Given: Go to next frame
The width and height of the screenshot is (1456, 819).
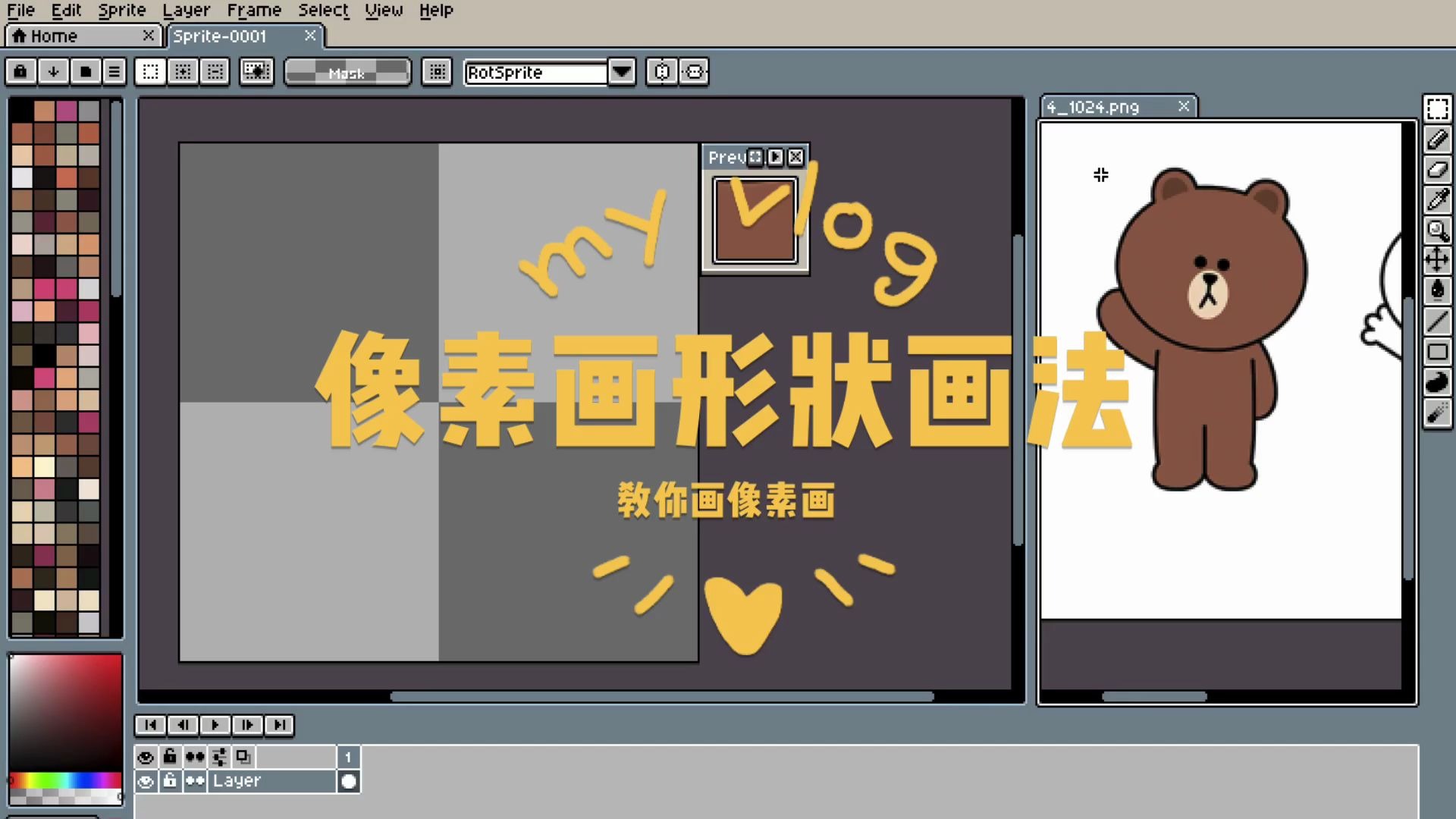Looking at the screenshot, I should [x=247, y=725].
